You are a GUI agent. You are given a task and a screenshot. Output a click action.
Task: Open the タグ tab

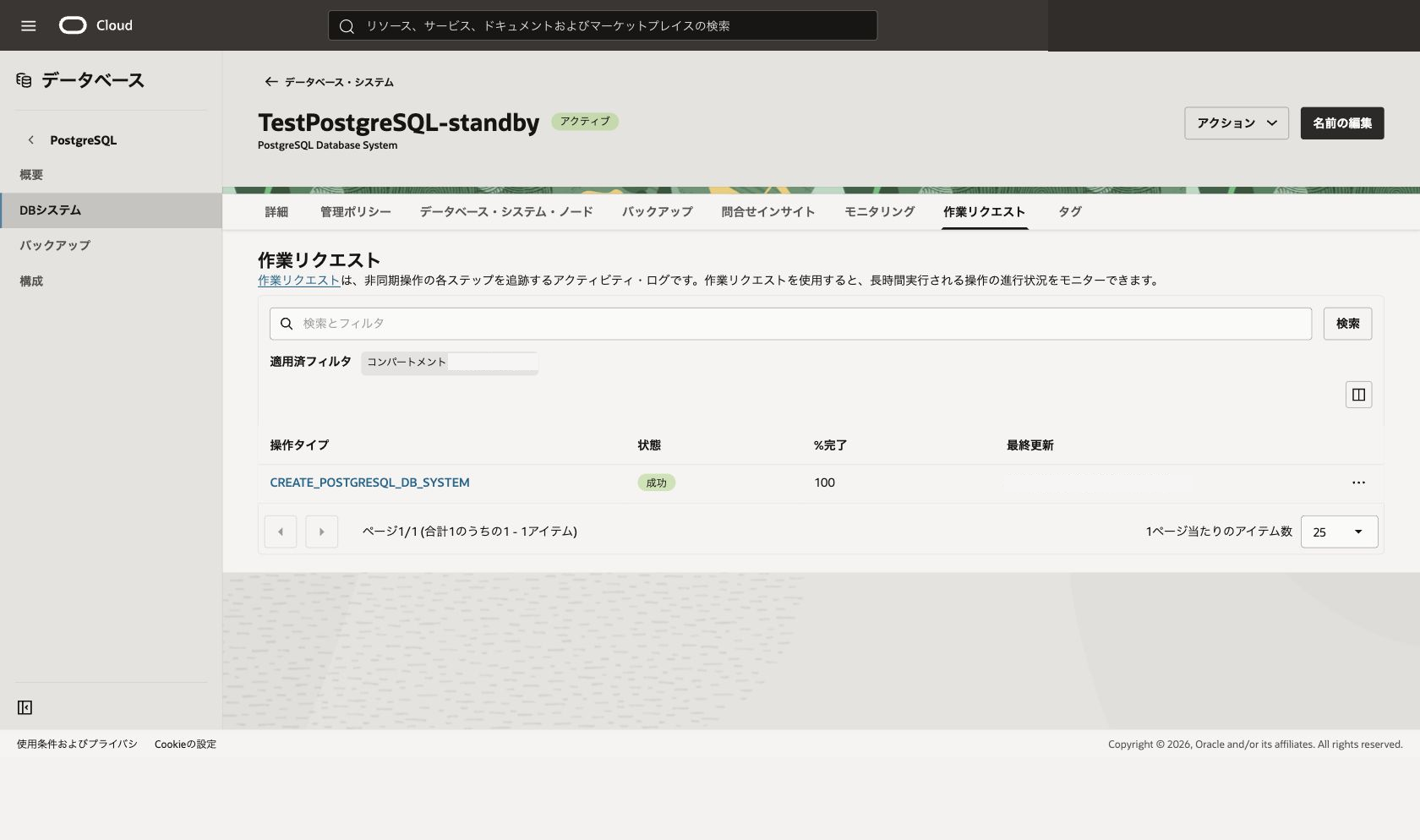pyautogui.click(x=1069, y=212)
